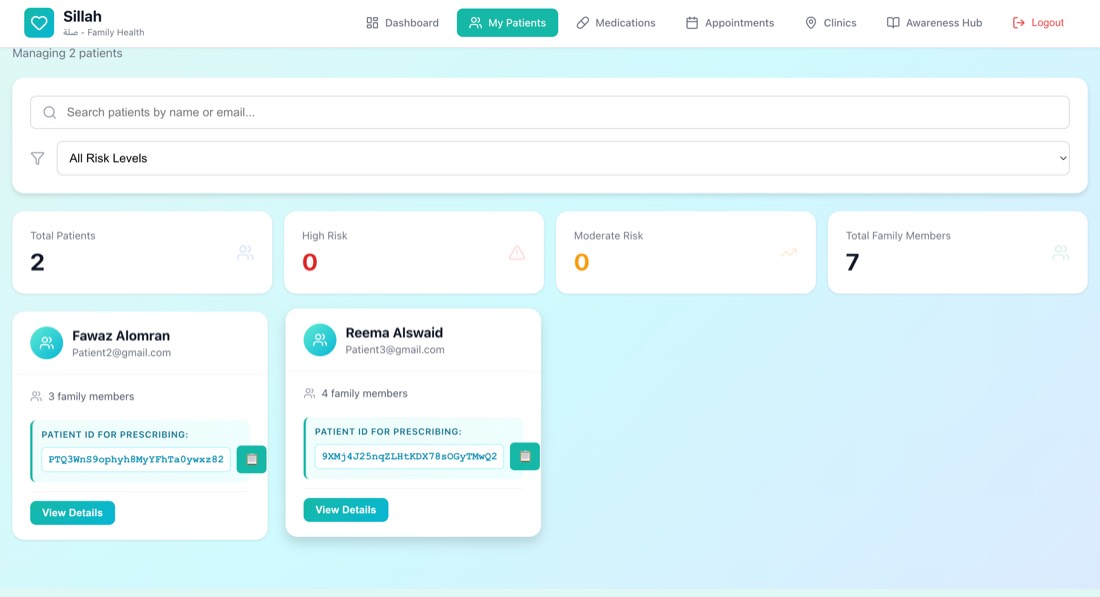Click the Medications pill icon
The width and height of the screenshot is (1100, 597).
pos(583,23)
